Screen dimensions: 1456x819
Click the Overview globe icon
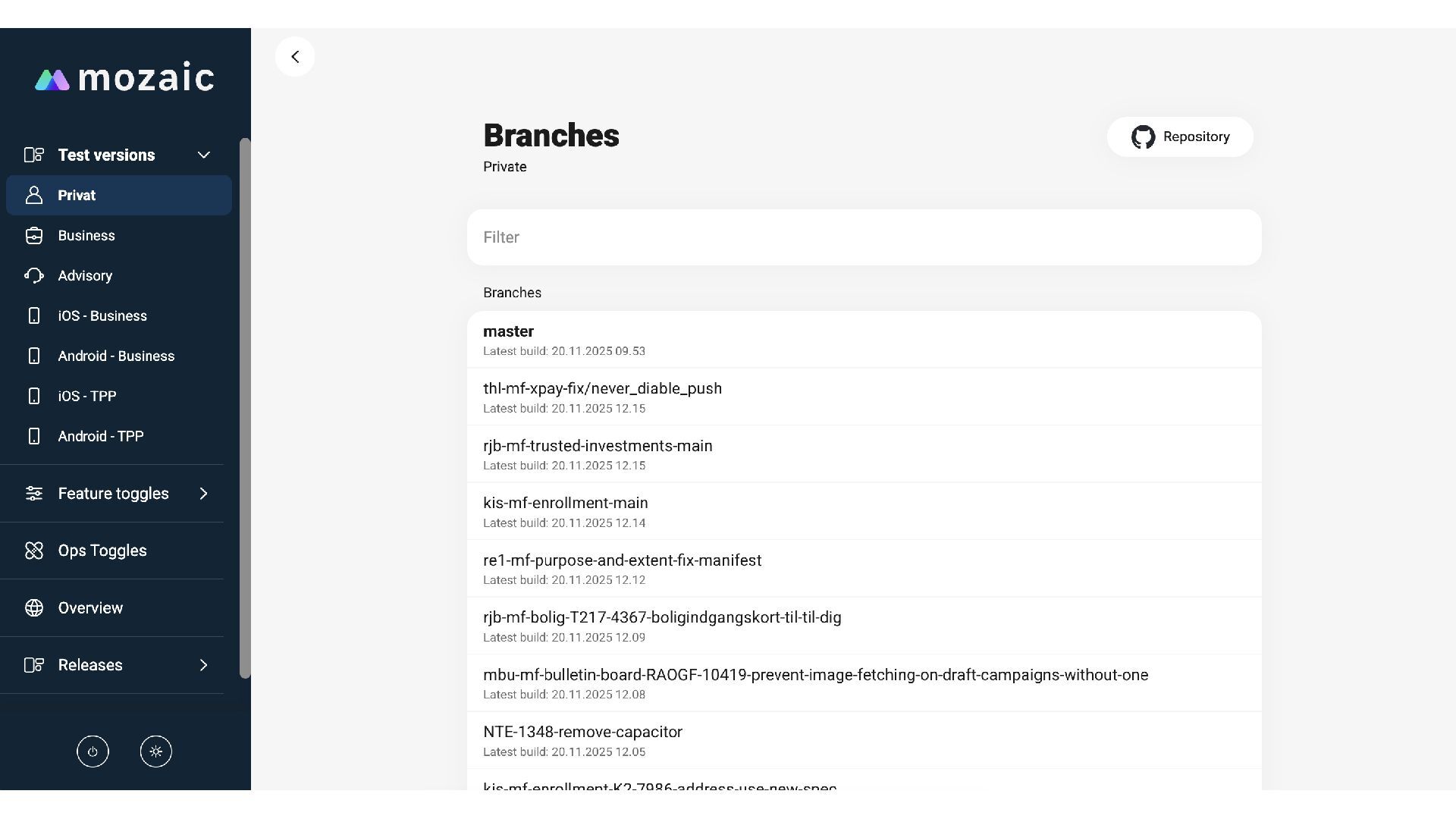(x=34, y=608)
